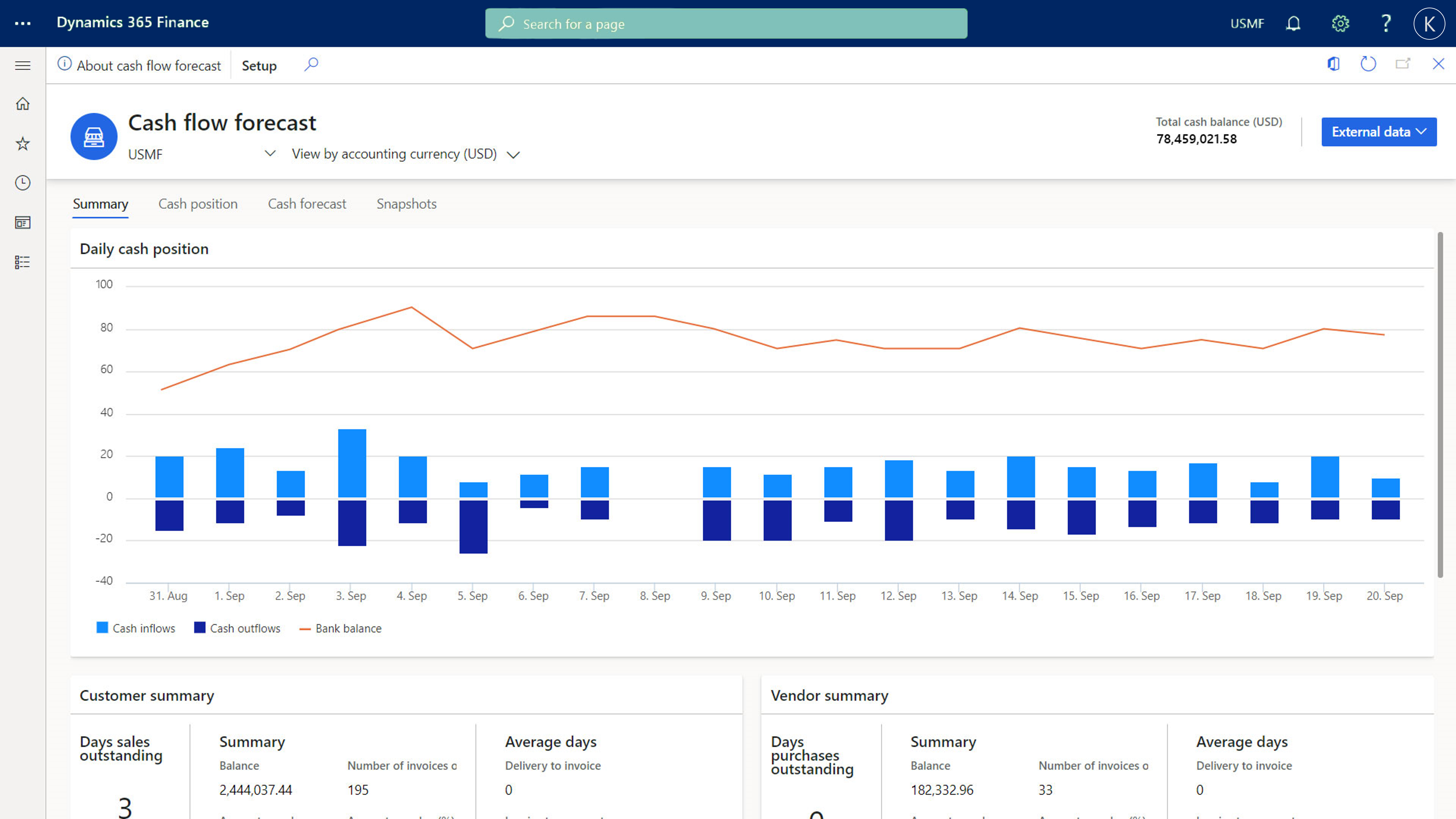Click the 3. Sep cash inflows bar
Viewport: 1456px width, 819px height.
352,464
